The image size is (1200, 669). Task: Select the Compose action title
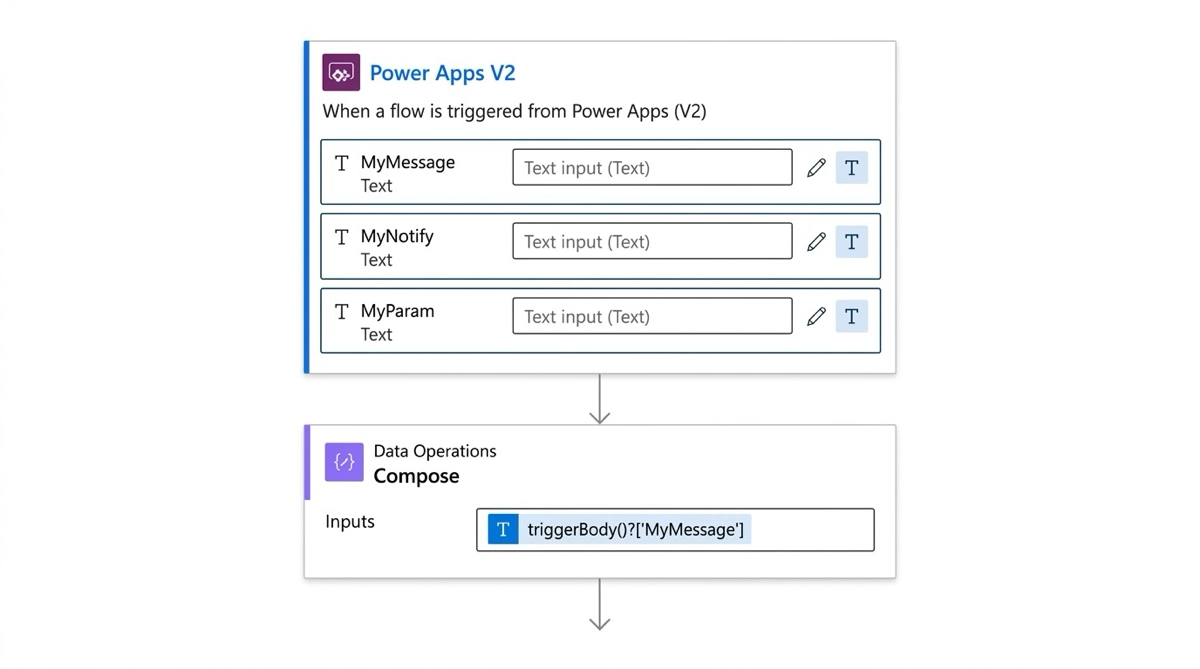coord(416,476)
